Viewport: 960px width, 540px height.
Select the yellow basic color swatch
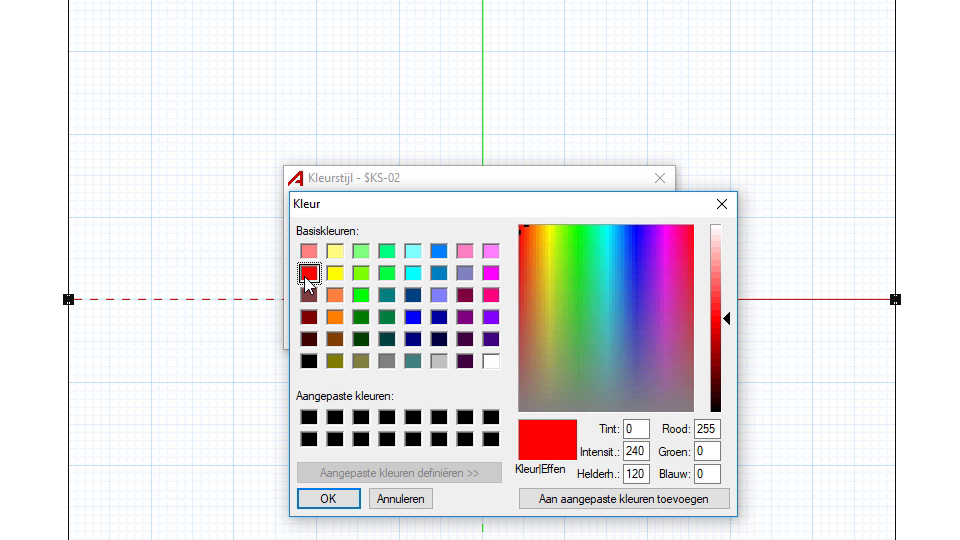(x=336, y=273)
